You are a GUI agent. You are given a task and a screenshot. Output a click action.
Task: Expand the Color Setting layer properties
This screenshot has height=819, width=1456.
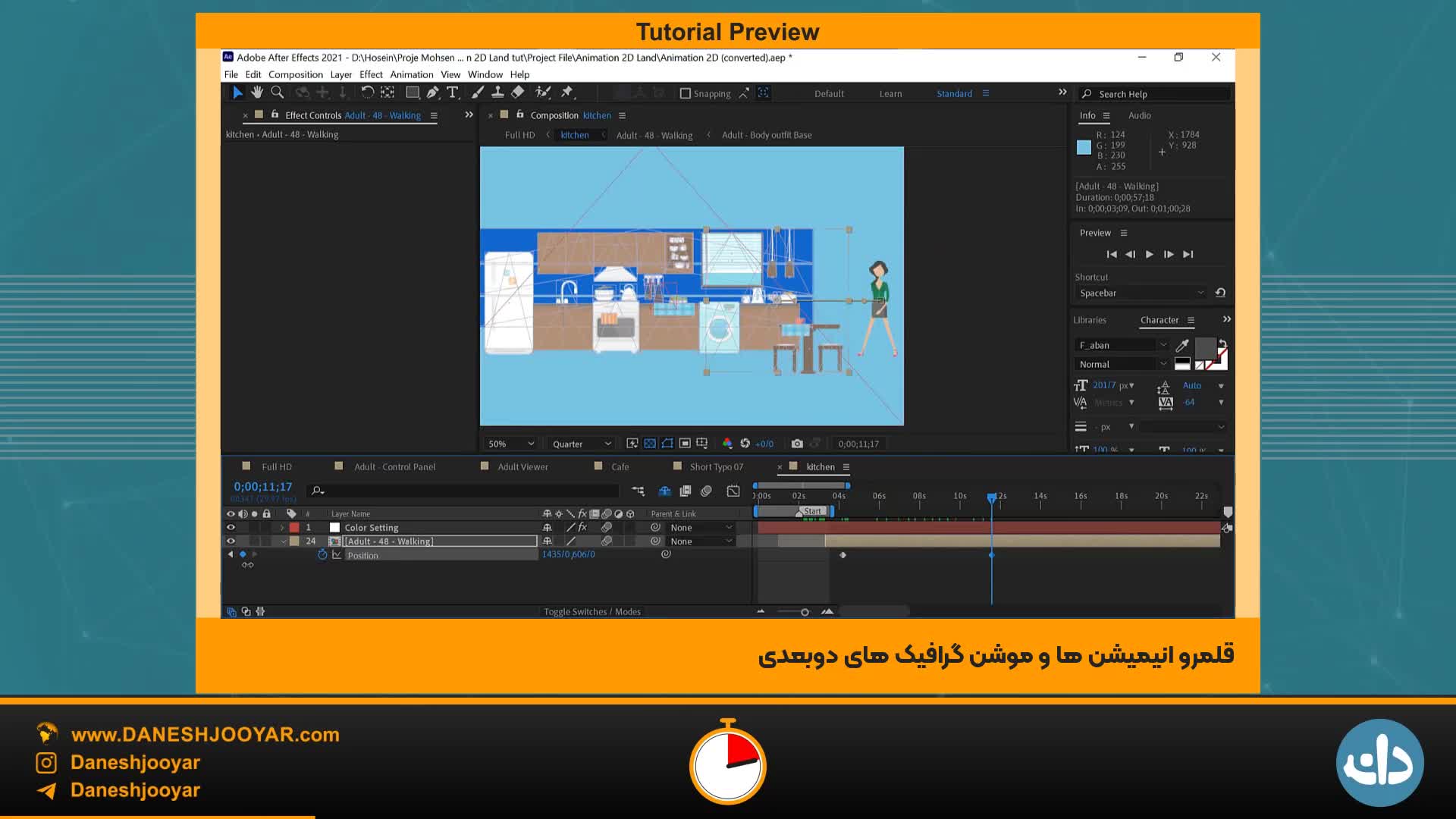pyautogui.click(x=282, y=528)
